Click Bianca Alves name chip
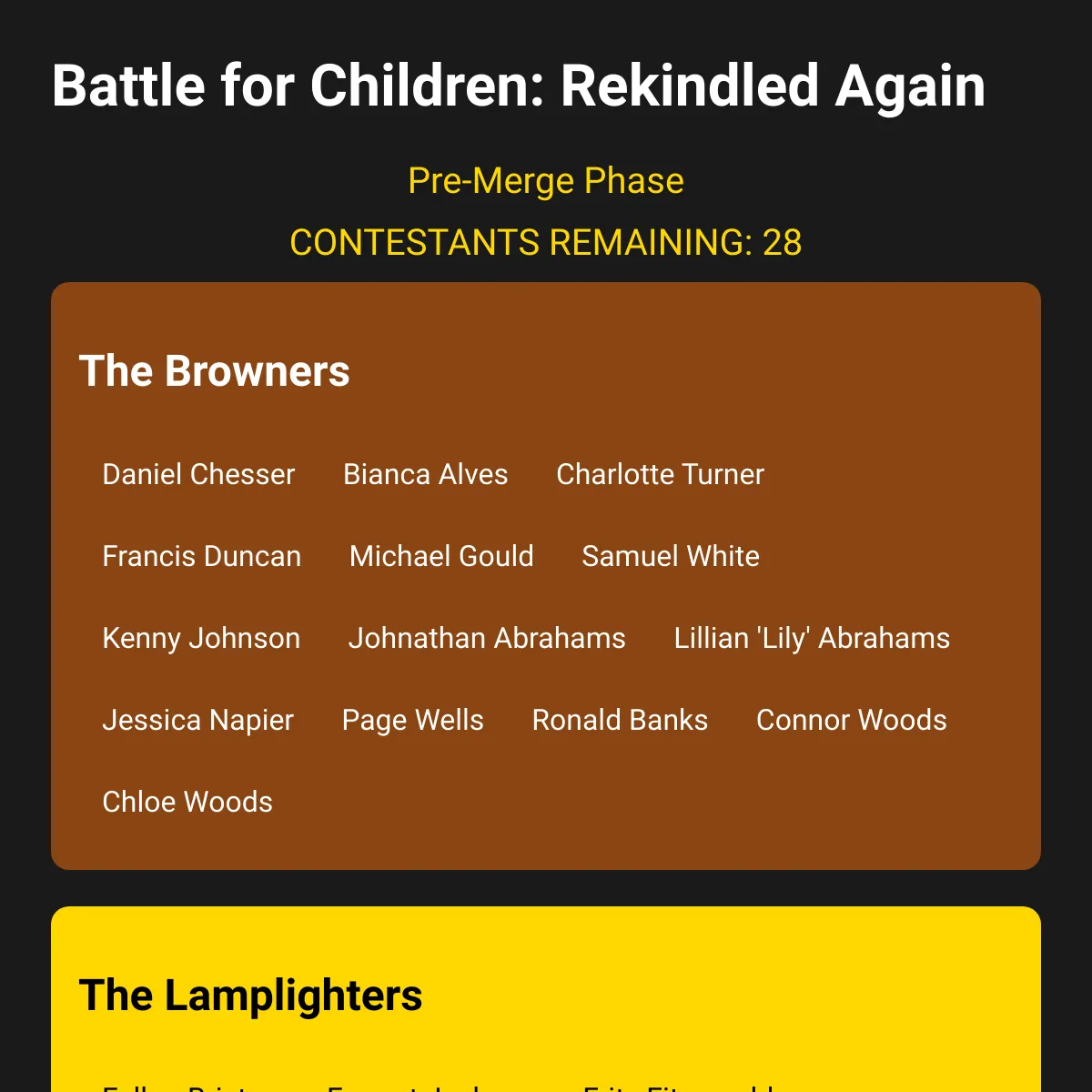1092x1092 pixels. click(x=425, y=474)
